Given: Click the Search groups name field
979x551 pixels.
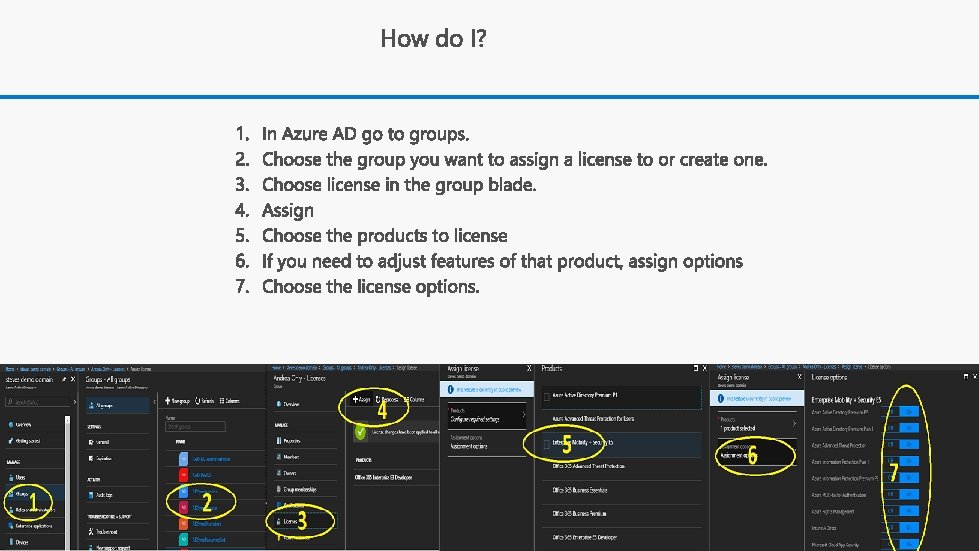Looking at the screenshot, I should [x=195, y=427].
